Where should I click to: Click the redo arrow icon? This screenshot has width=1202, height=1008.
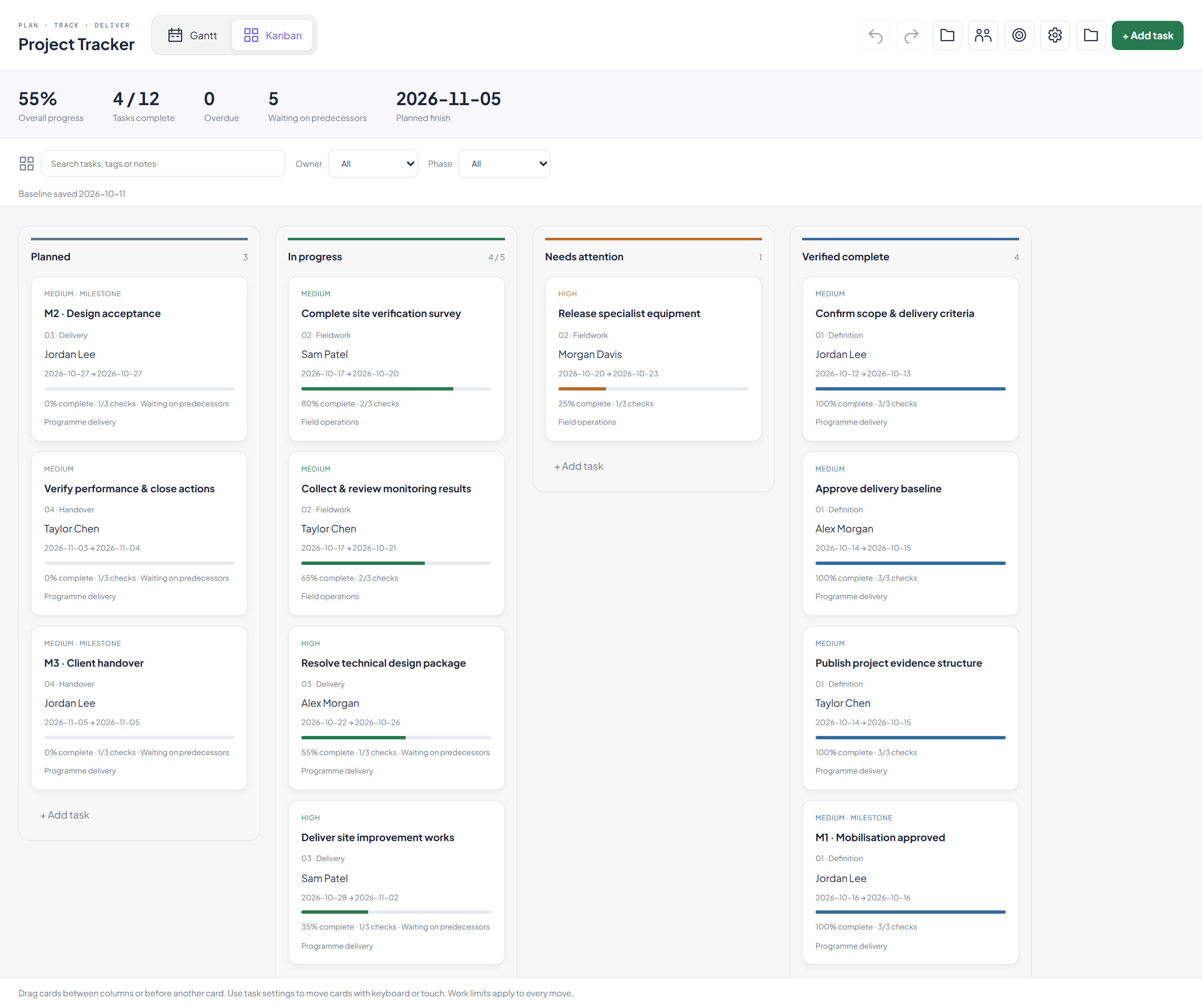click(x=911, y=35)
